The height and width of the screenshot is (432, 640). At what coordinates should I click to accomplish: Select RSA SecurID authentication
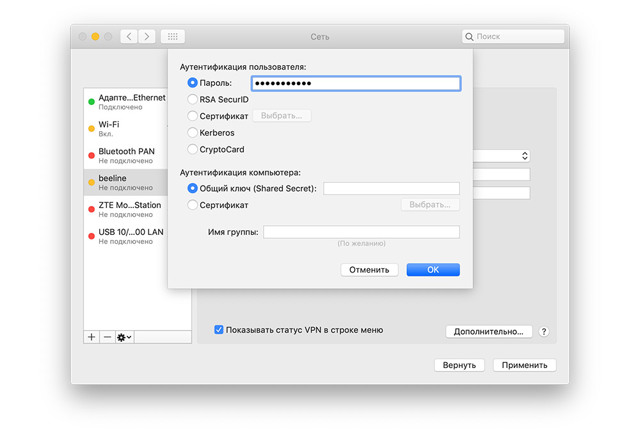tap(192, 99)
